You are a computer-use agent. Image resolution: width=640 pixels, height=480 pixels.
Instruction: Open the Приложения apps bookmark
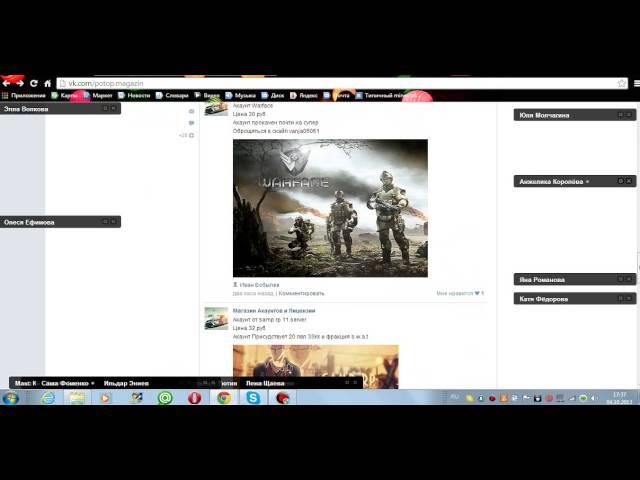24,96
